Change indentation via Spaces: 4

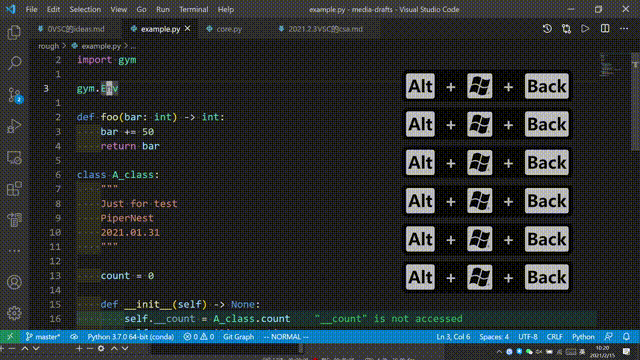click(x=494, y=337)
